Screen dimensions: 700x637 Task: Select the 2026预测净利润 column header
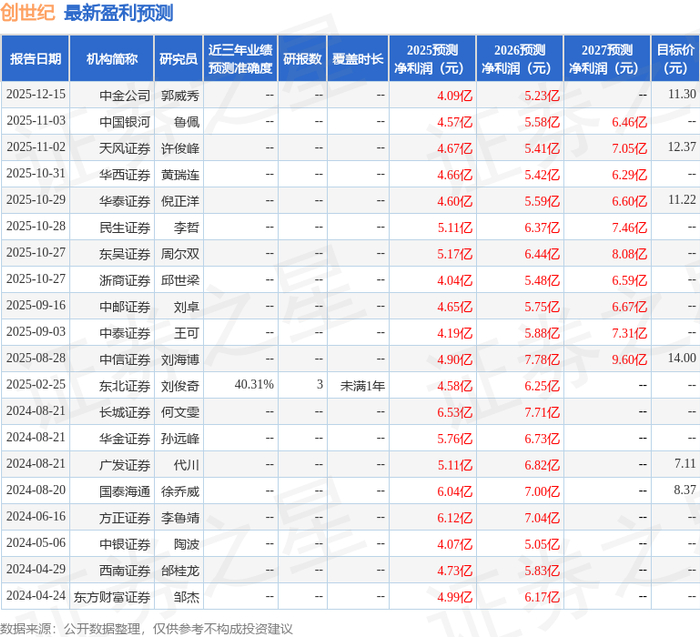pos(520,58)
